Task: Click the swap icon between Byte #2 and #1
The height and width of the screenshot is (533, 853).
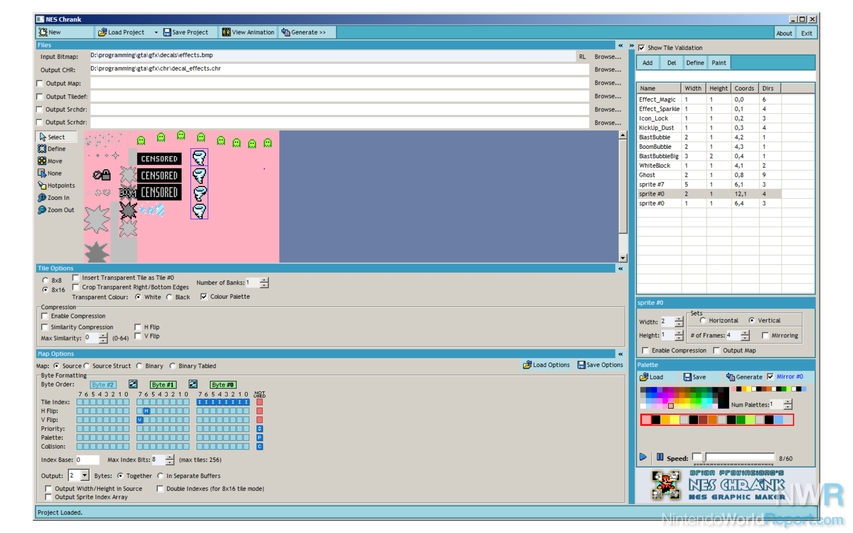Action: tap(133, 385)
